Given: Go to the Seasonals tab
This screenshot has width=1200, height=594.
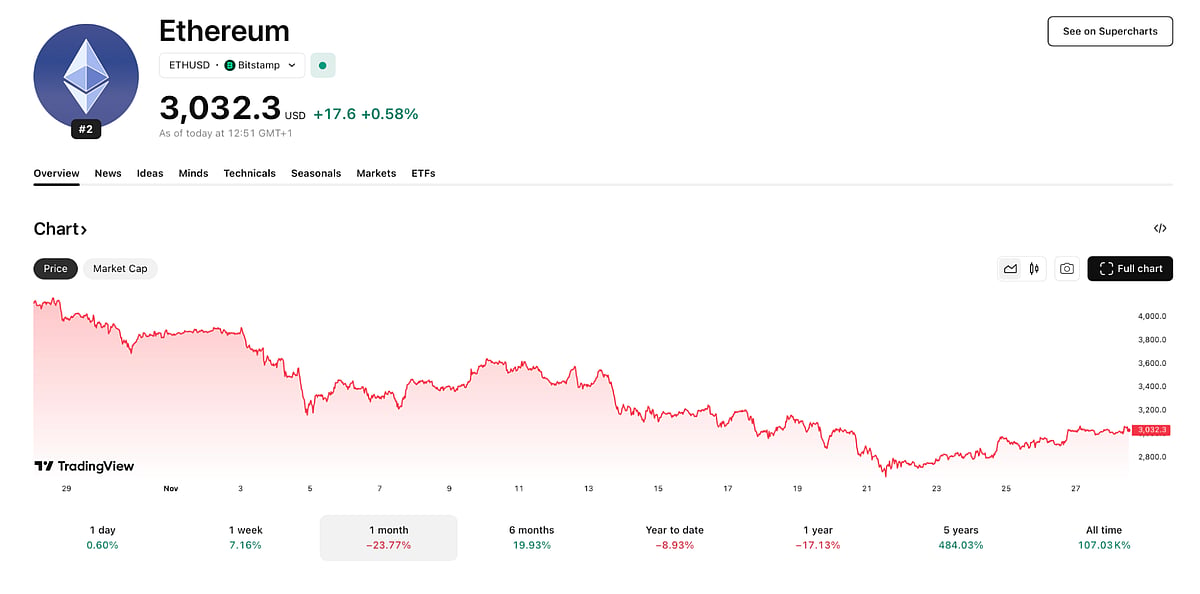Looking at the screenshot, I should click(x=316, y=173).
